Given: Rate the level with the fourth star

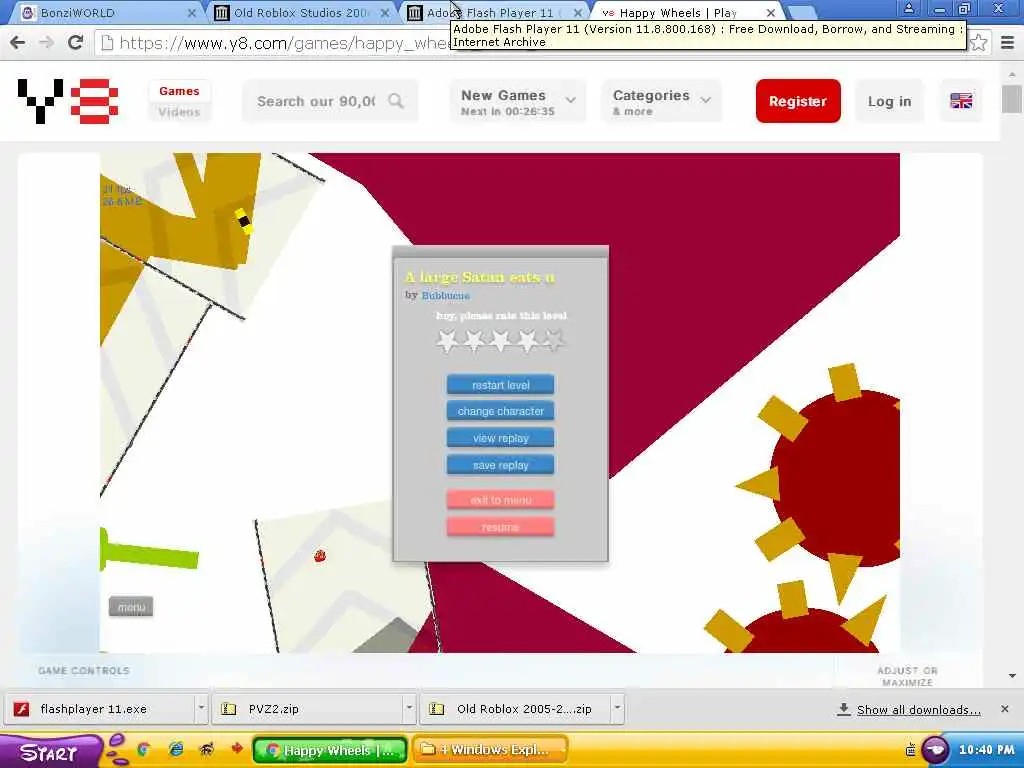Looking at the screenshot, I should point(528,340).
